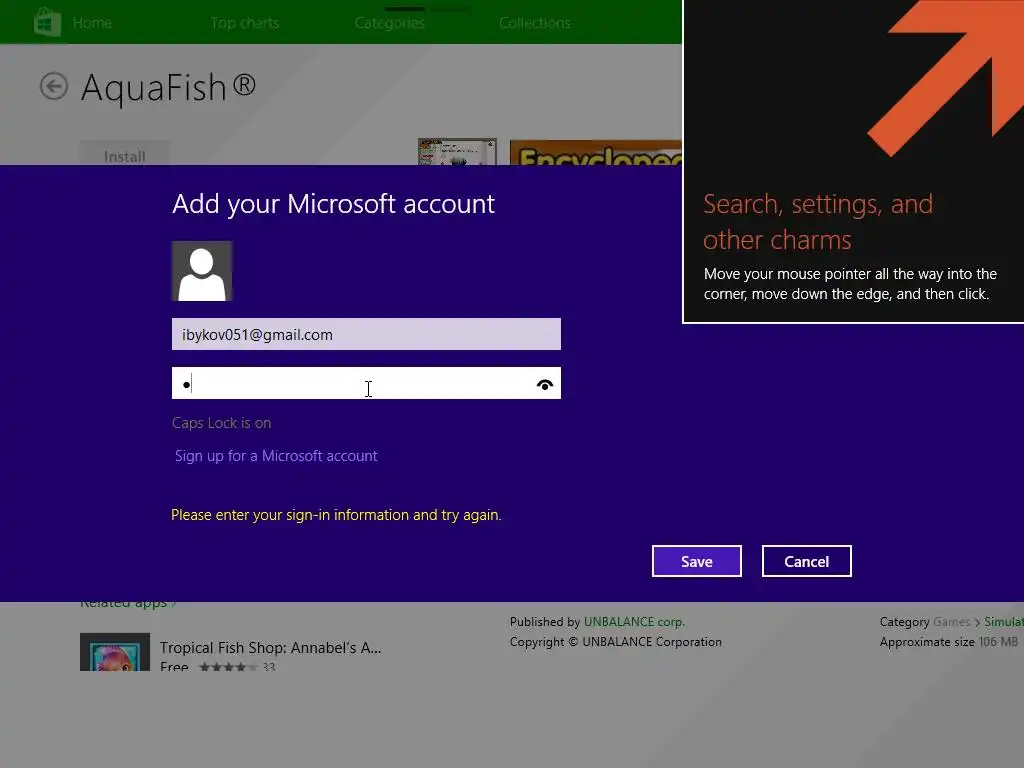Click the Install button
This screenshot has height=768, width=1024.
(x=124, y=154)
